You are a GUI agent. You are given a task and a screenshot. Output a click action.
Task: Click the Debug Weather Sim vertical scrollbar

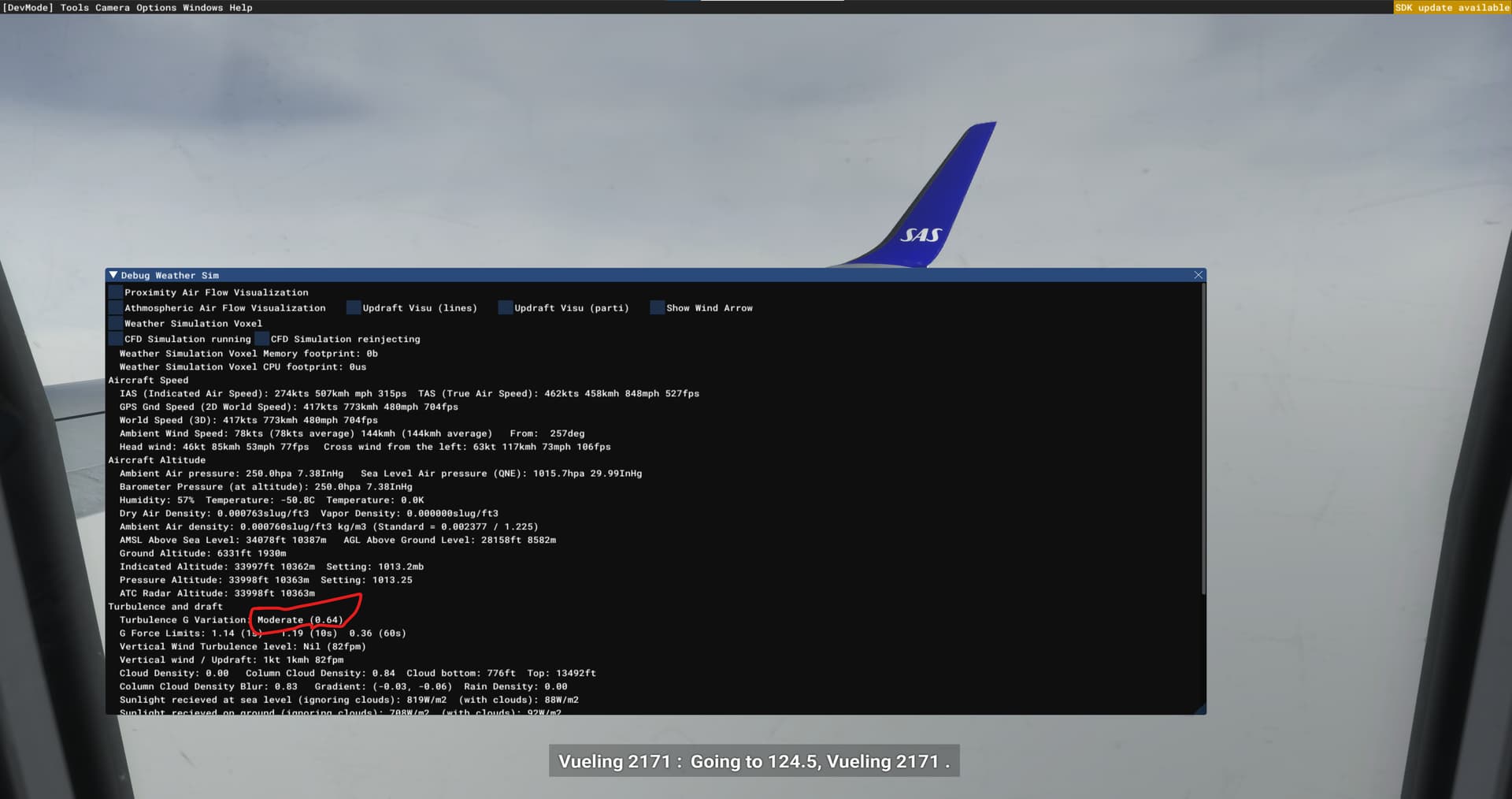click(x=1203, y=441)
